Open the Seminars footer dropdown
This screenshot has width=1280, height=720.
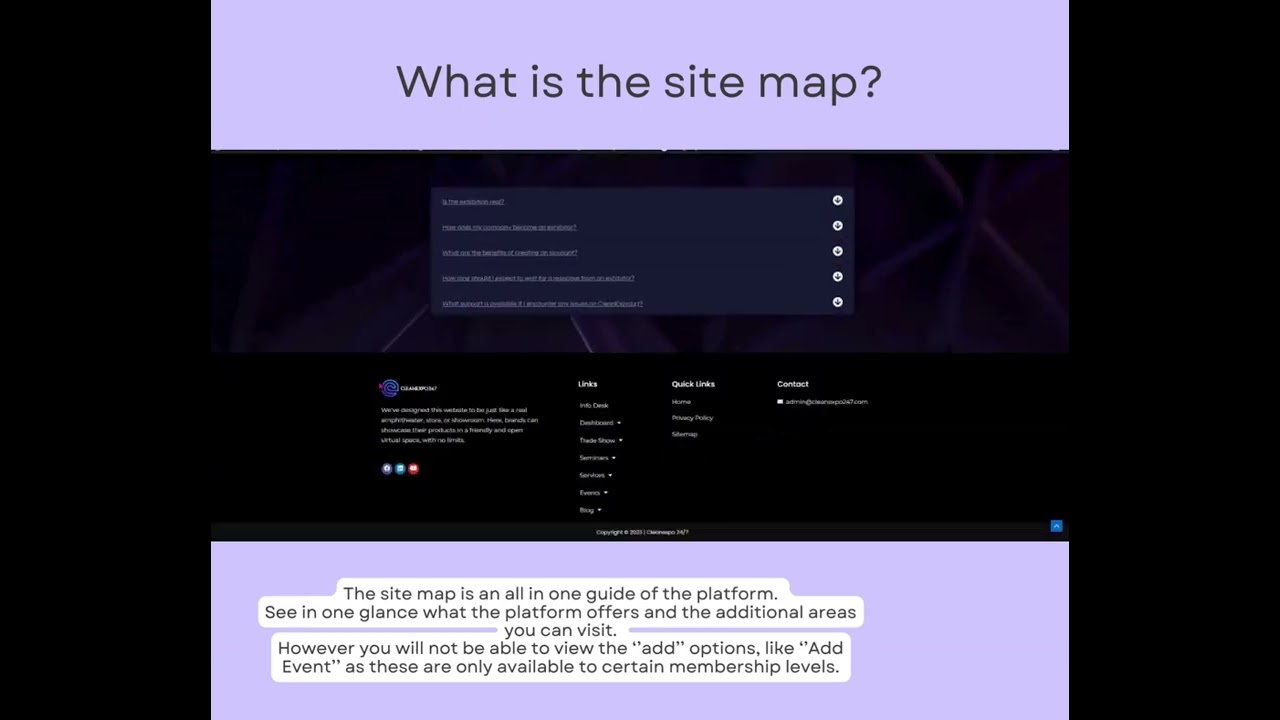pyautogui.click(x=598, y=458)
